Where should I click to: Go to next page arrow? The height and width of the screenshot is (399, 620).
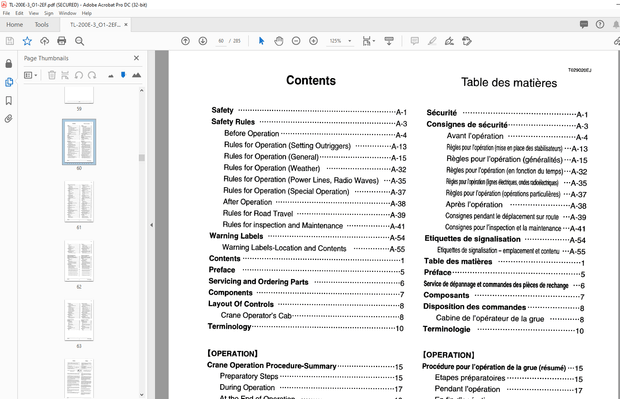[203, 41]
